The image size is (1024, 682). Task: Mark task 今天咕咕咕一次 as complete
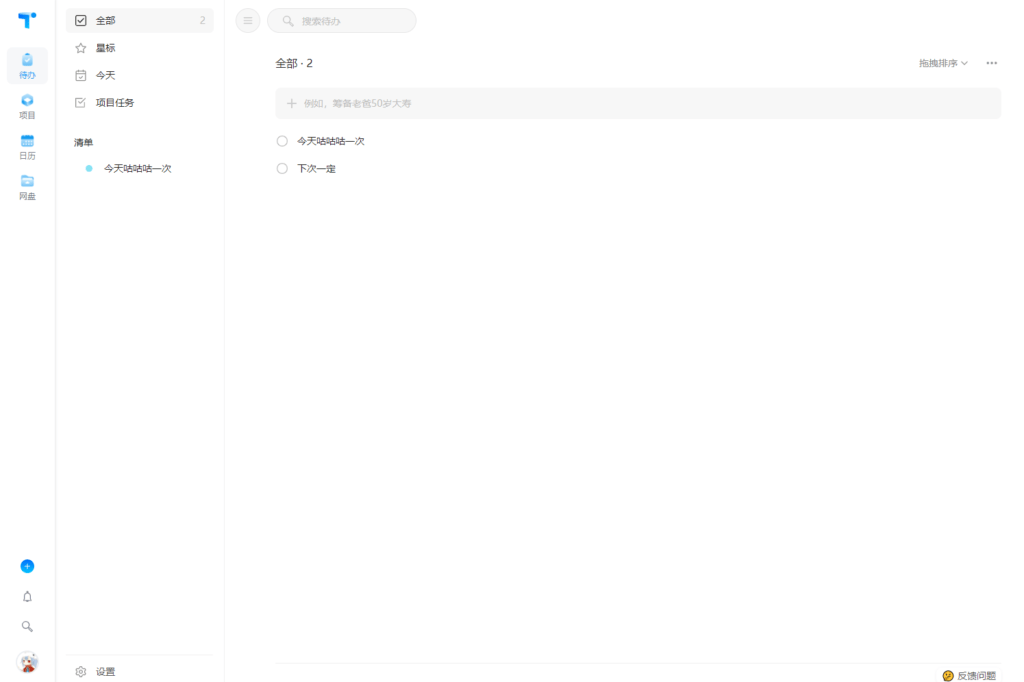[x=282, y=141]
